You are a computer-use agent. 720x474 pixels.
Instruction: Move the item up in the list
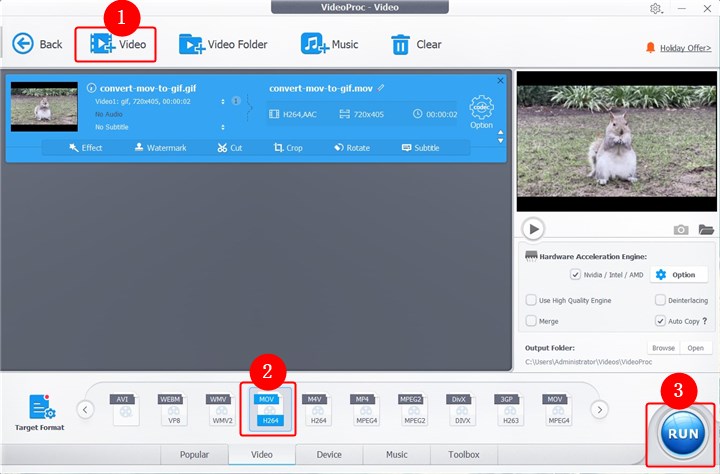click(501, 132)
